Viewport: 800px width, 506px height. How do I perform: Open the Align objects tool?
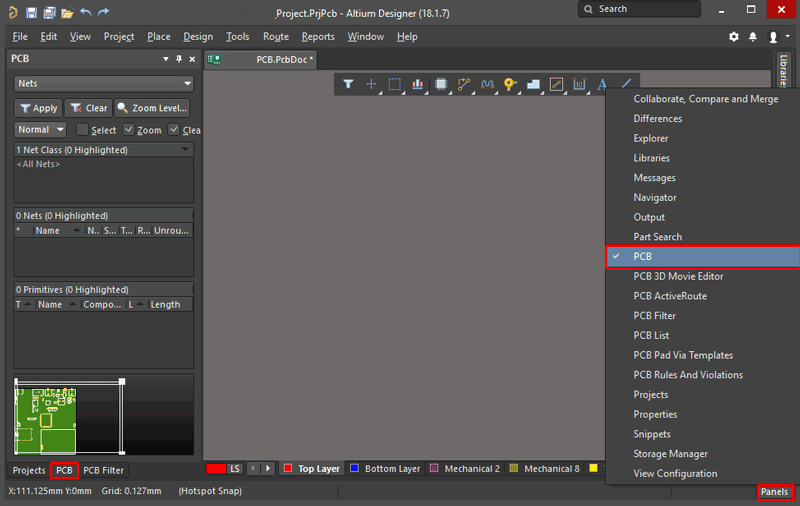418,84
